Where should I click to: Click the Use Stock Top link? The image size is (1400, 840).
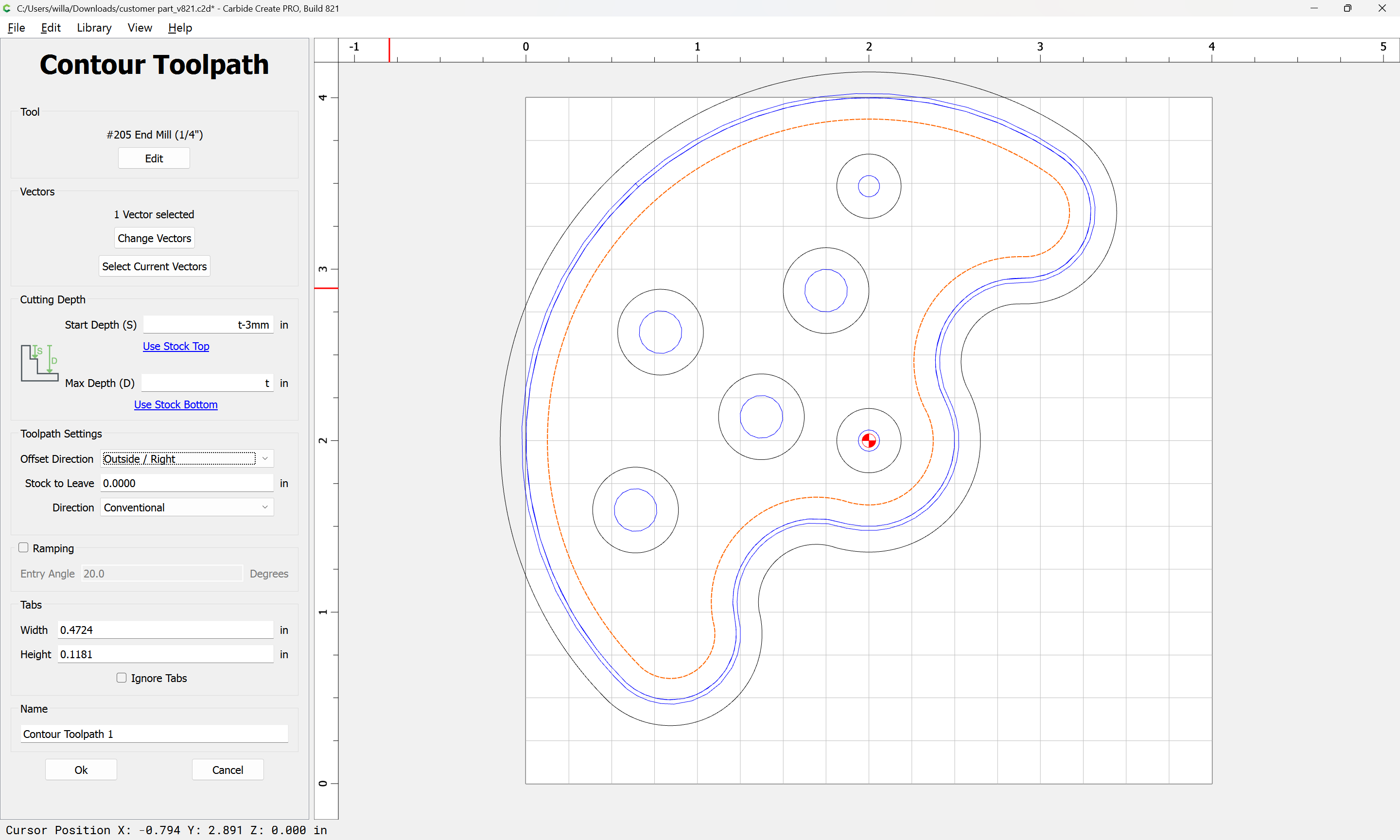pos(175,346)
